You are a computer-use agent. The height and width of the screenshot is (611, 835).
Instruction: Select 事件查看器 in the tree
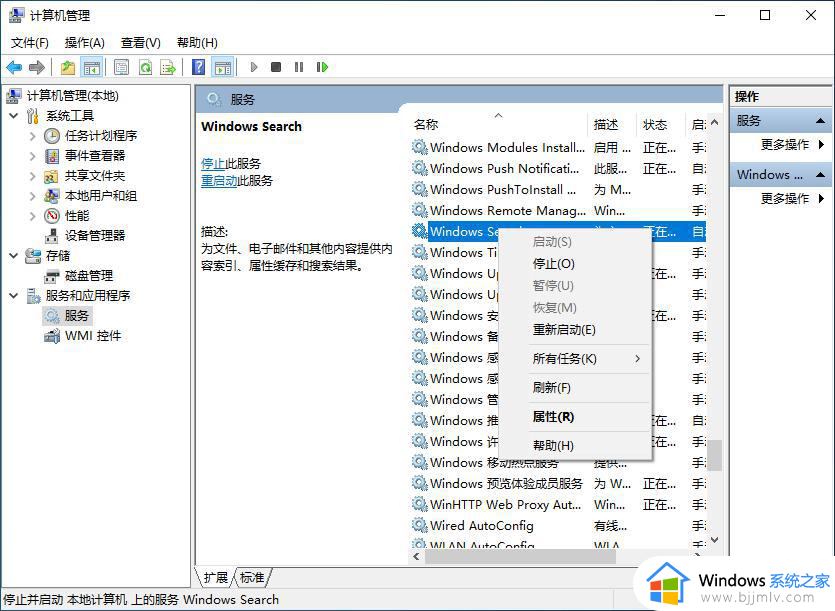click(95, 156)
